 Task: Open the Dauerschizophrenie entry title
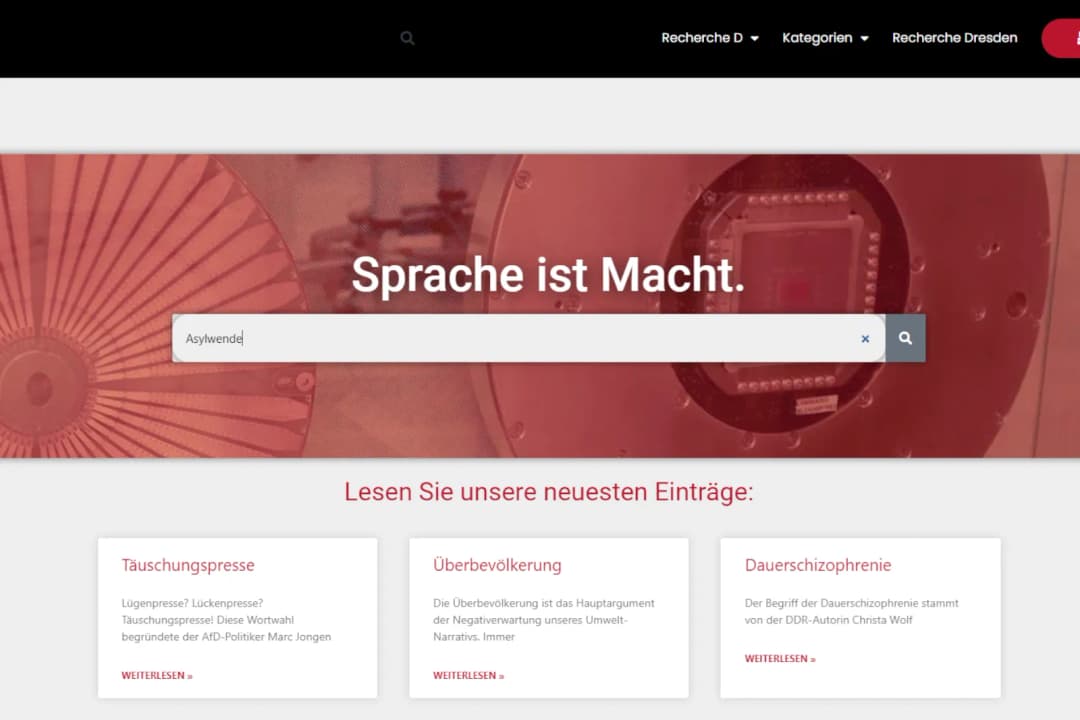pyautogui.click(x=818, y=565)
